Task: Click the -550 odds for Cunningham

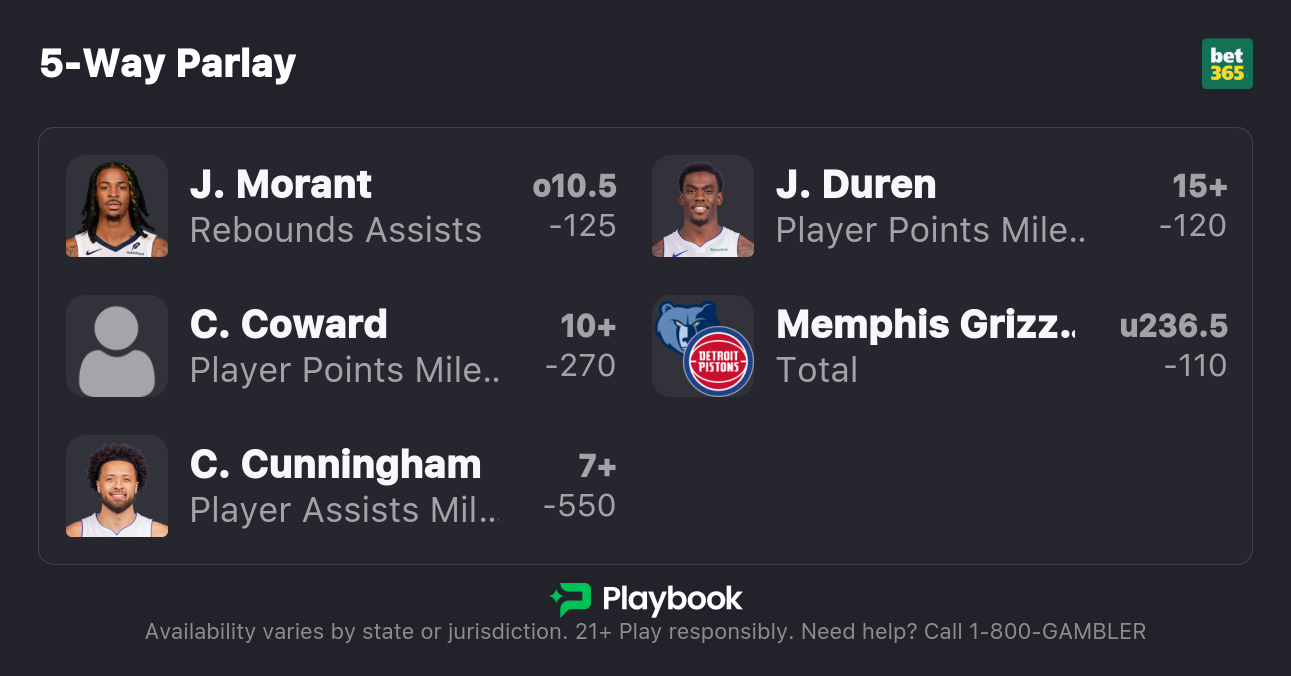Action: click(579, 506)
